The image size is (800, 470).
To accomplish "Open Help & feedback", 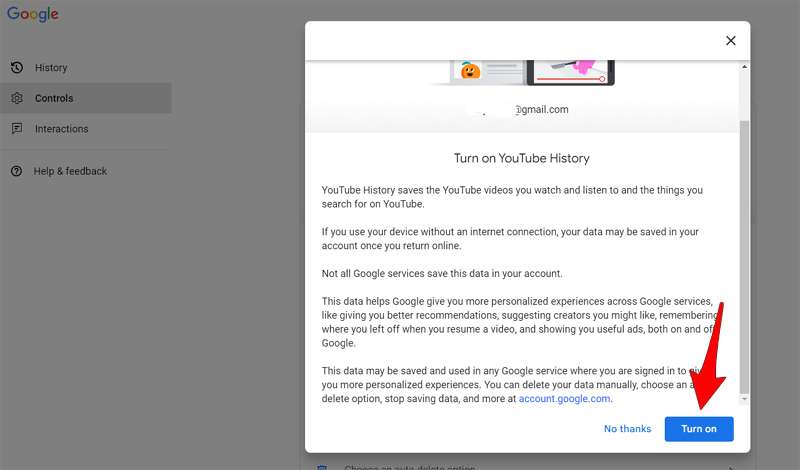I will (70, 171).
